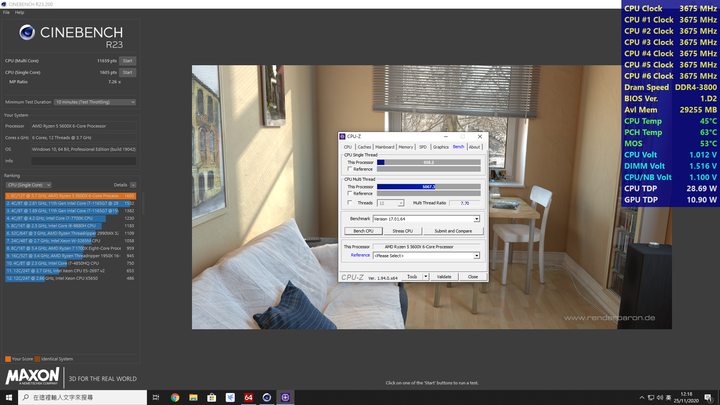The width and height of the screenshot is (720, 405).
Task: Click the Validate button in CPU-Z
Action: click(444, 276)
